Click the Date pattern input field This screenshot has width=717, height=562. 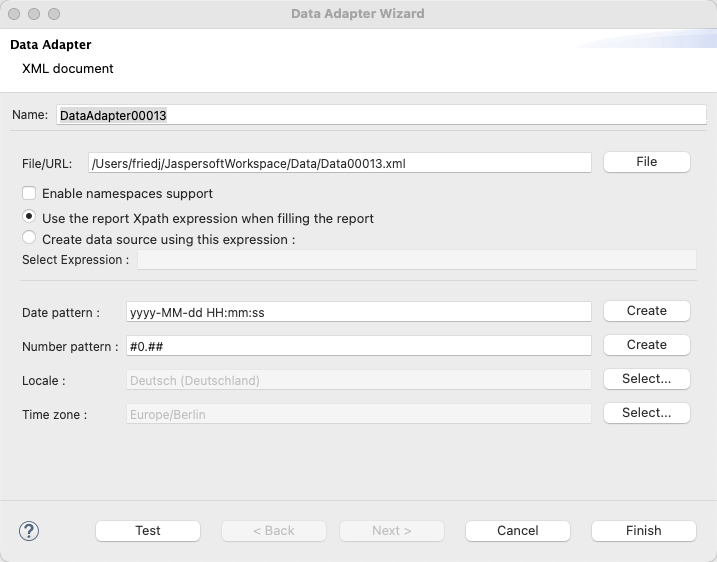[358, 312]
